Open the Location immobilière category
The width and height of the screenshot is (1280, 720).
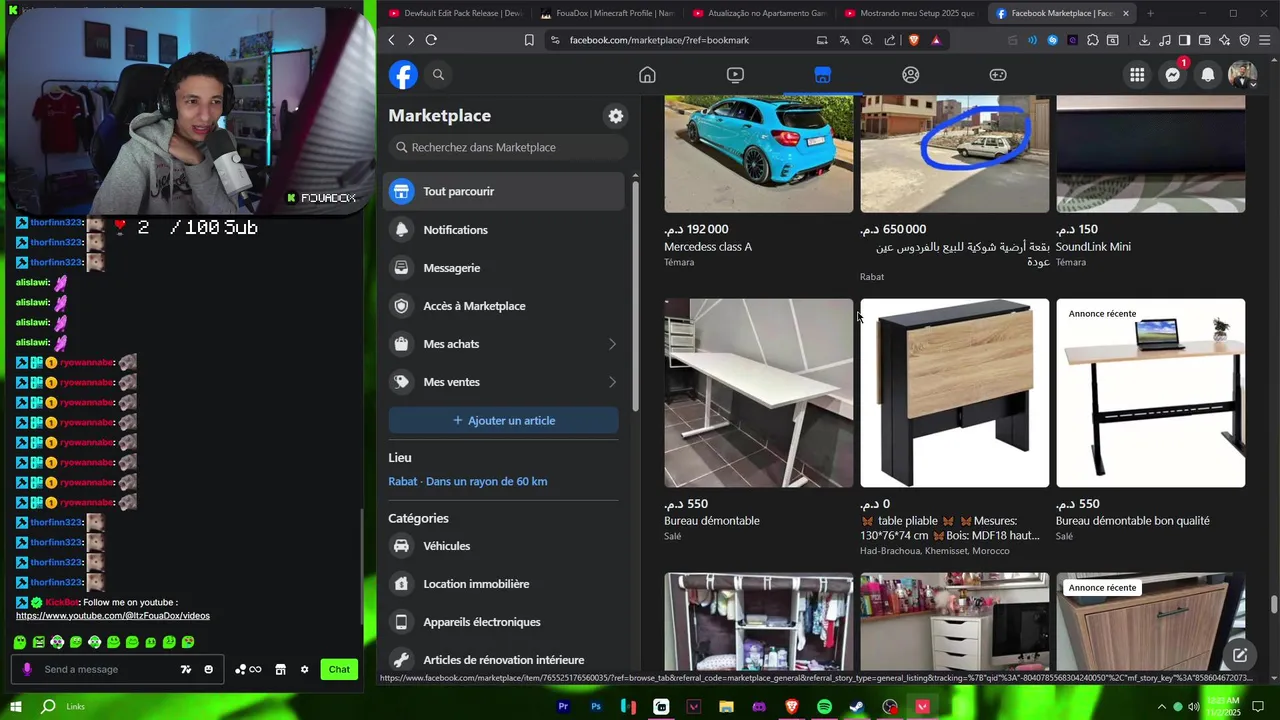point(504,584)
